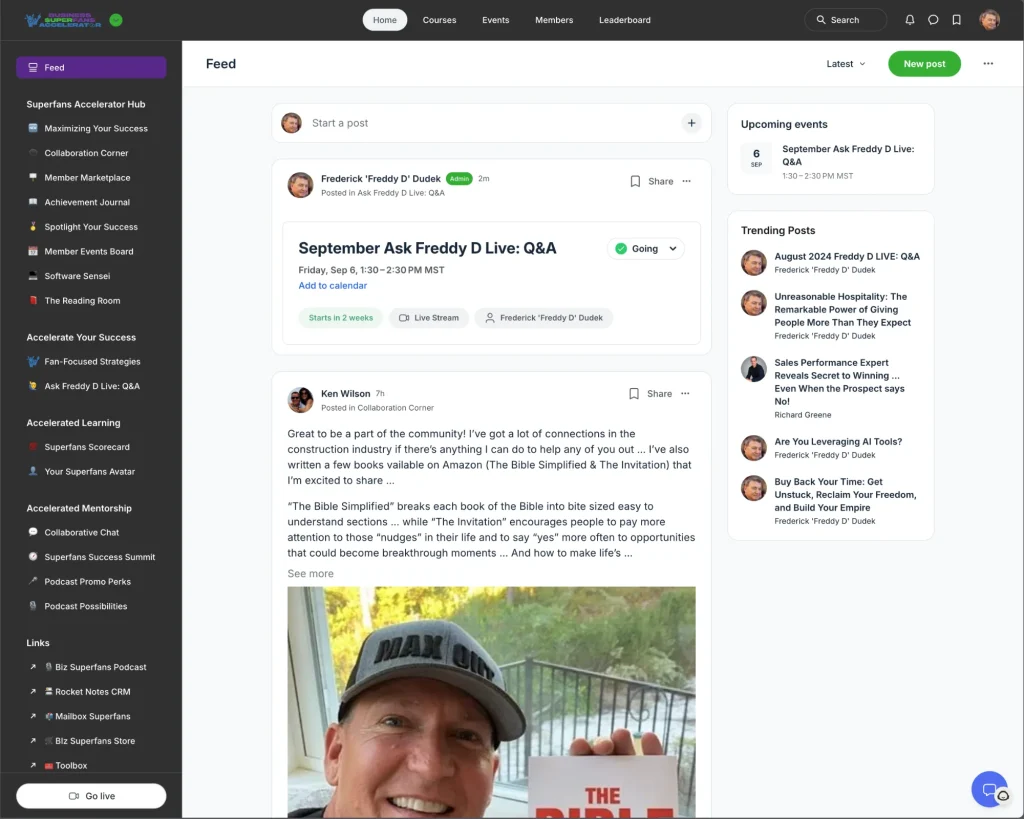View saved items via bookmark icon
This screenshot has height=819, width=1024.
click(957, 19)
